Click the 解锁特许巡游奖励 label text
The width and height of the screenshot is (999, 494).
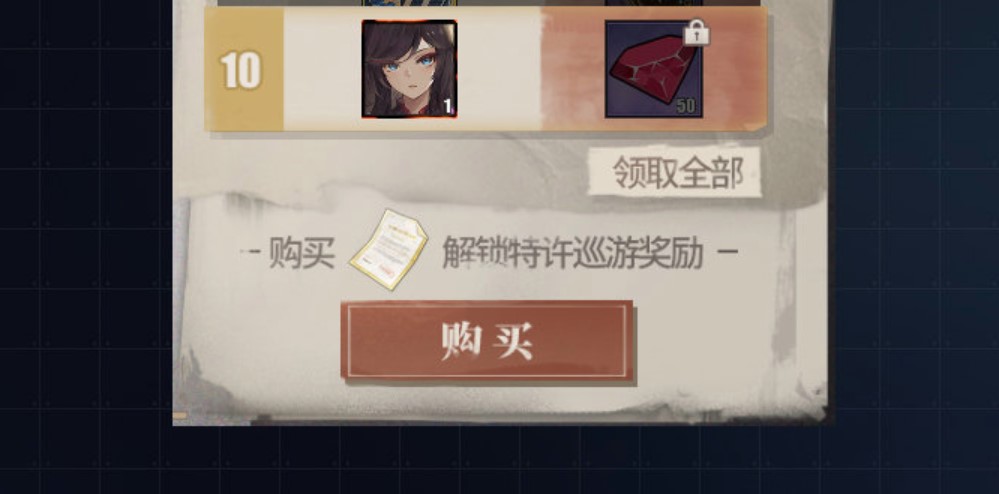pos(573,253)
